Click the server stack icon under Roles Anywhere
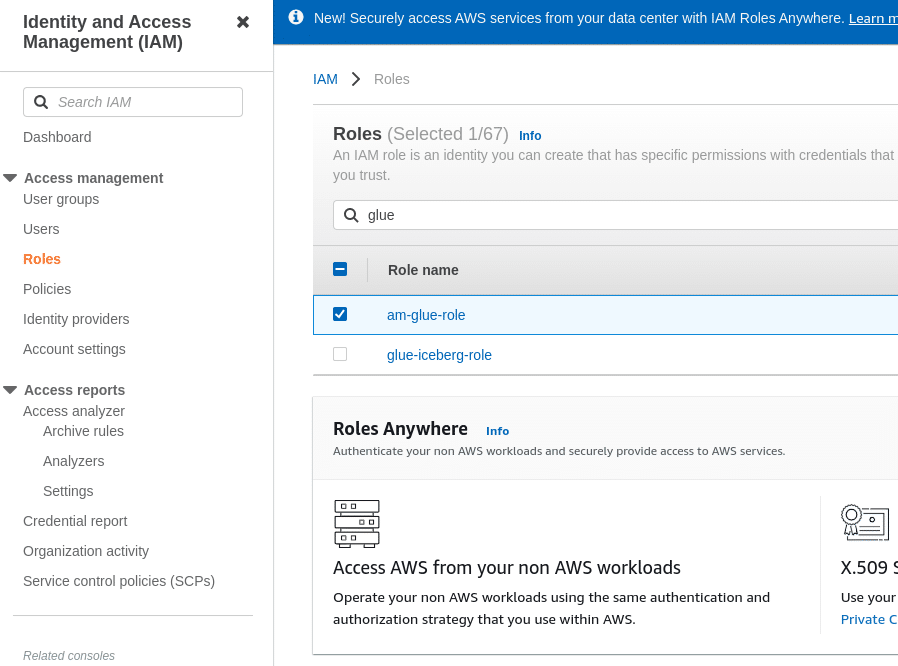The height and width of the screenshot is (666, 898). click(357, 523)
